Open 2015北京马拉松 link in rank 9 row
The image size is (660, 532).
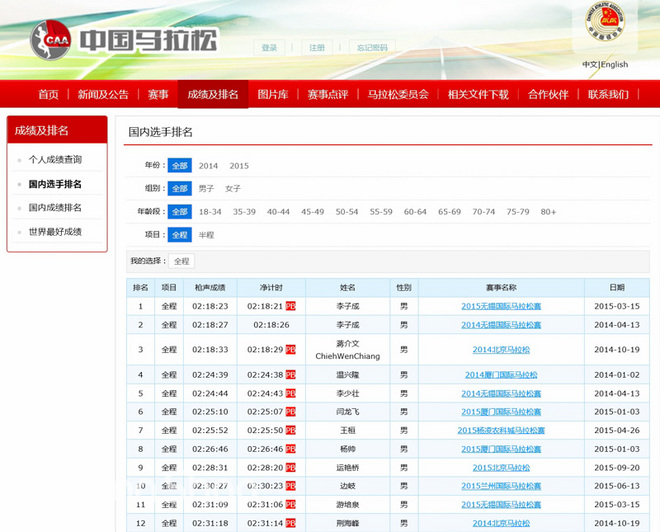point(501,468)
